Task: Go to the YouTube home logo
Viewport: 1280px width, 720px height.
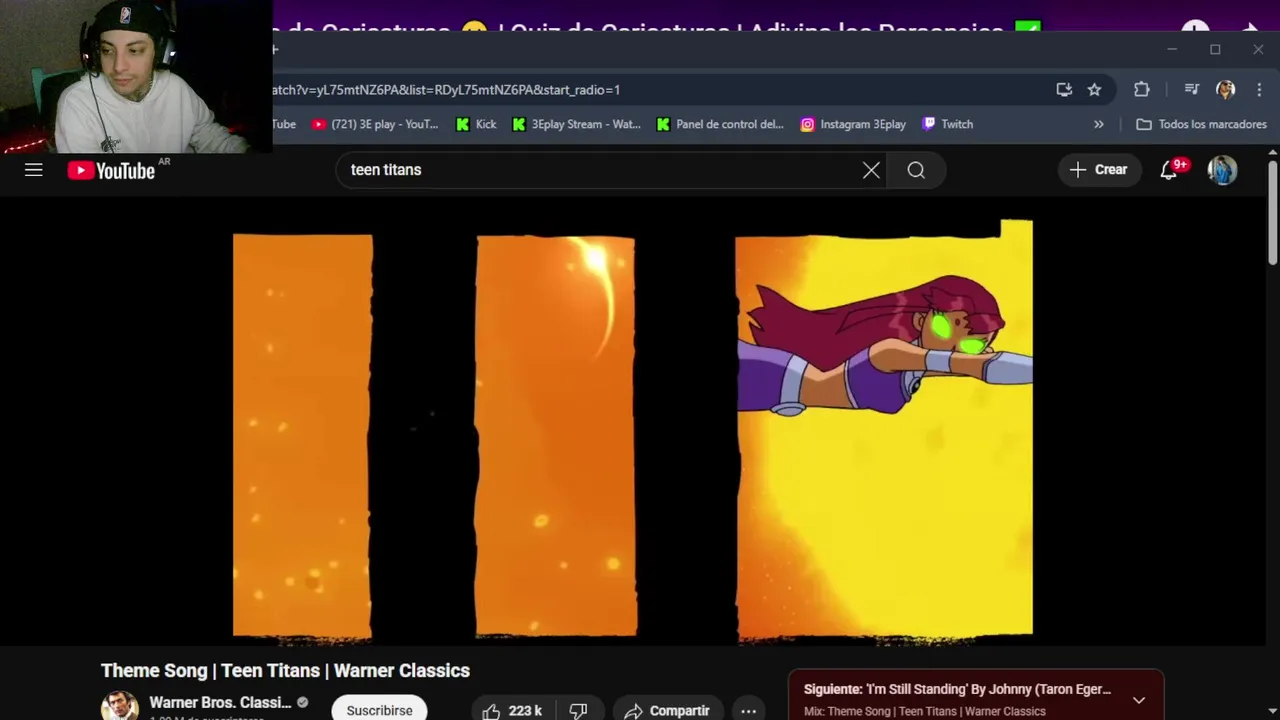Action: [x=111, y=171]
